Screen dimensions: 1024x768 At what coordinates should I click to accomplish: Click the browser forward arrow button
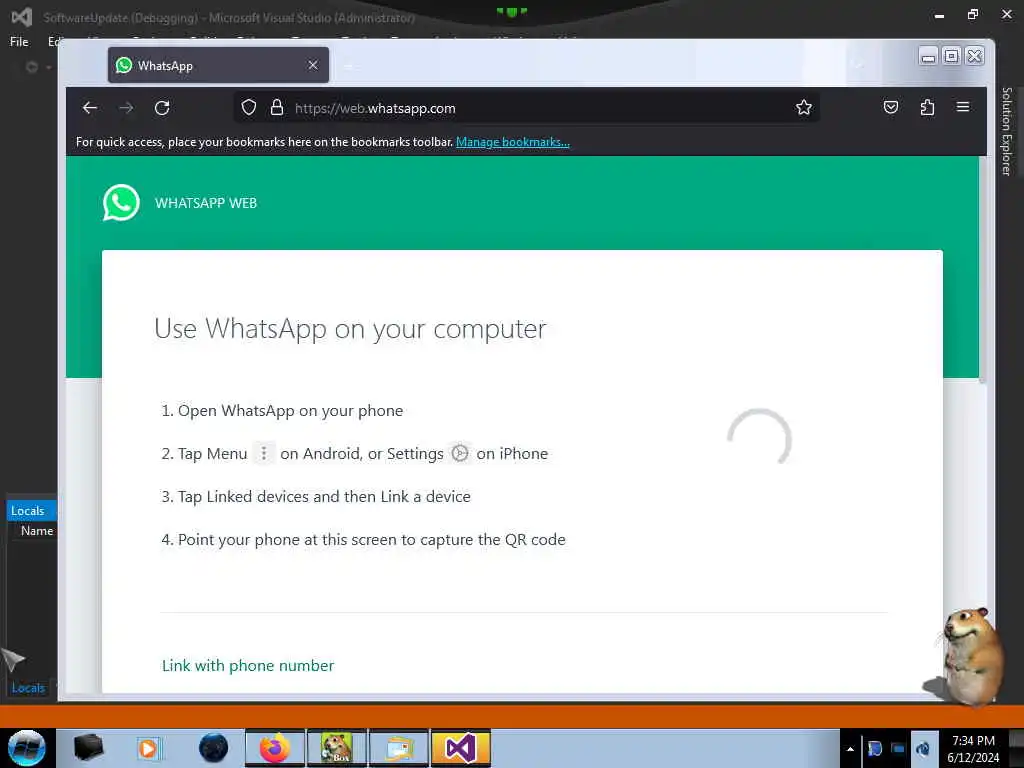126,108
